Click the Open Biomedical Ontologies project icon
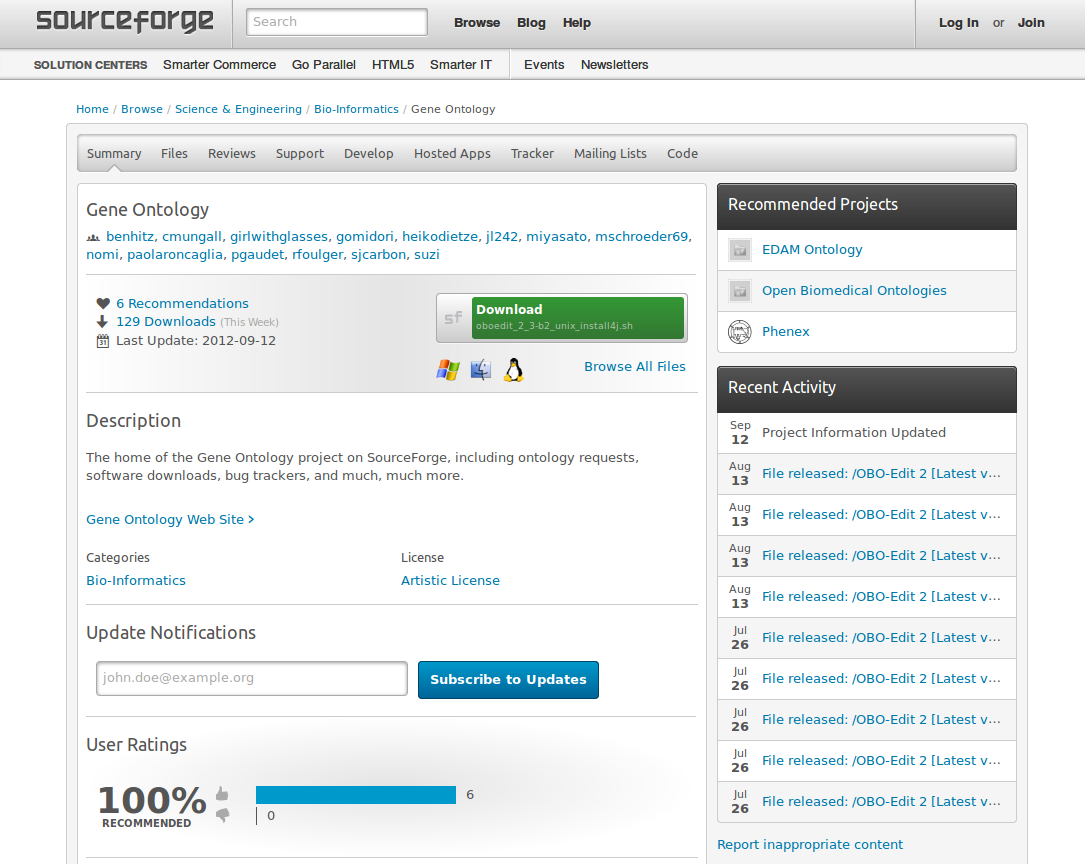 pos(740,291)
